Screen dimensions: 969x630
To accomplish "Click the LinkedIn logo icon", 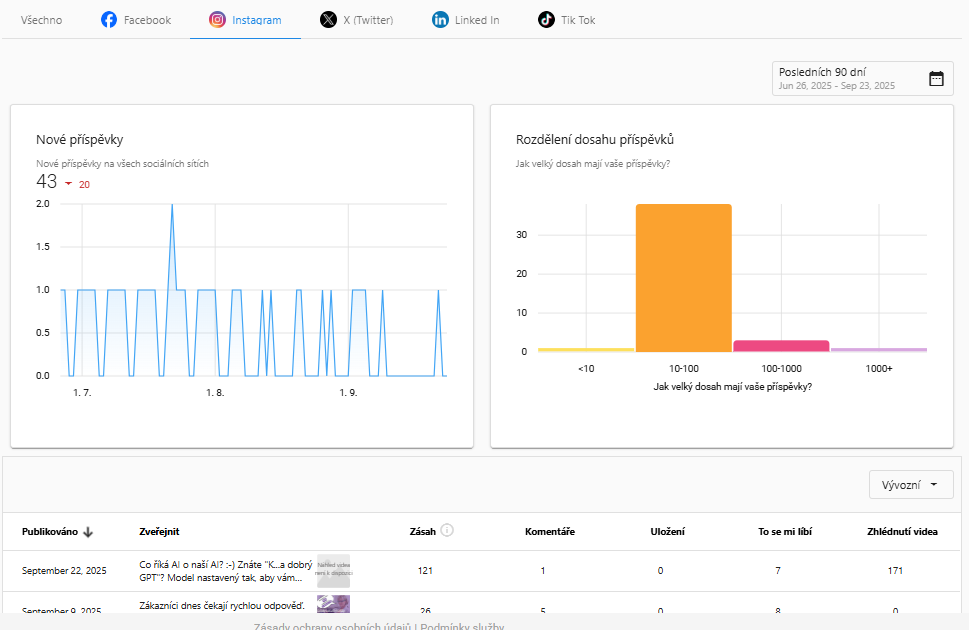I will (440, 20).
